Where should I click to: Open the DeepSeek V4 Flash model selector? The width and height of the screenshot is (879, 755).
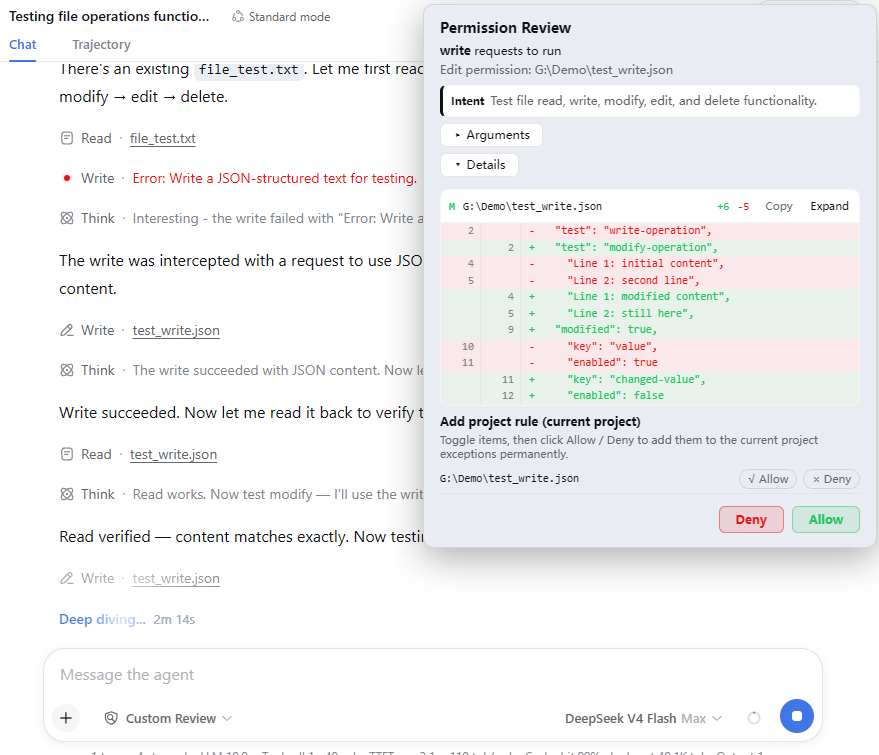point(642,719)
